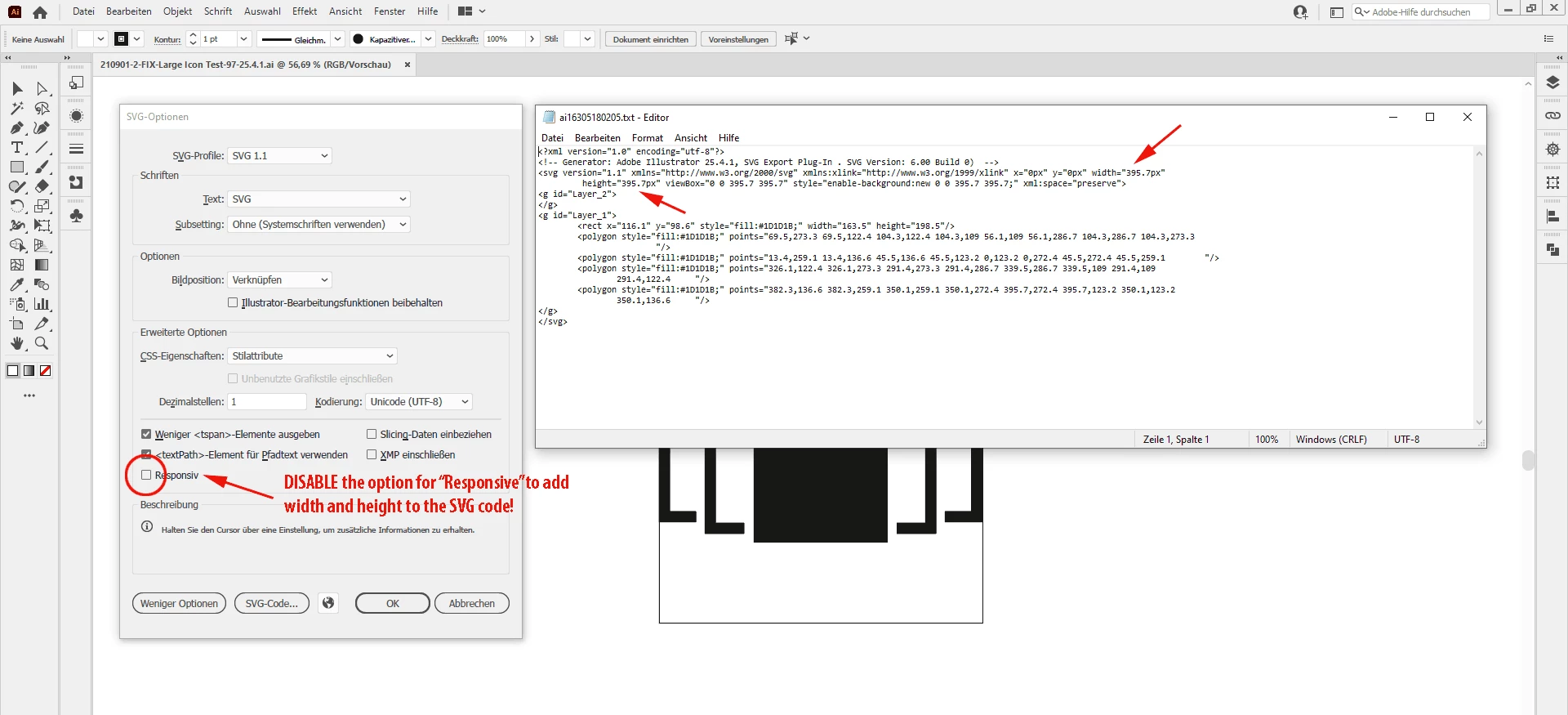Select the Rotate tool
Screen dimensions: 1568x715
[17, 206]
